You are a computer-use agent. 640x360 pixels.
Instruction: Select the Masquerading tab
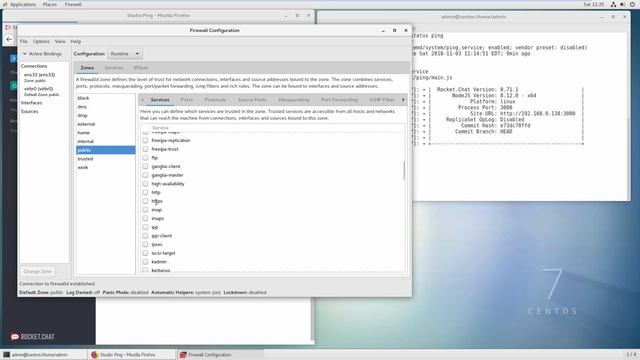click(x=294, y=100)
